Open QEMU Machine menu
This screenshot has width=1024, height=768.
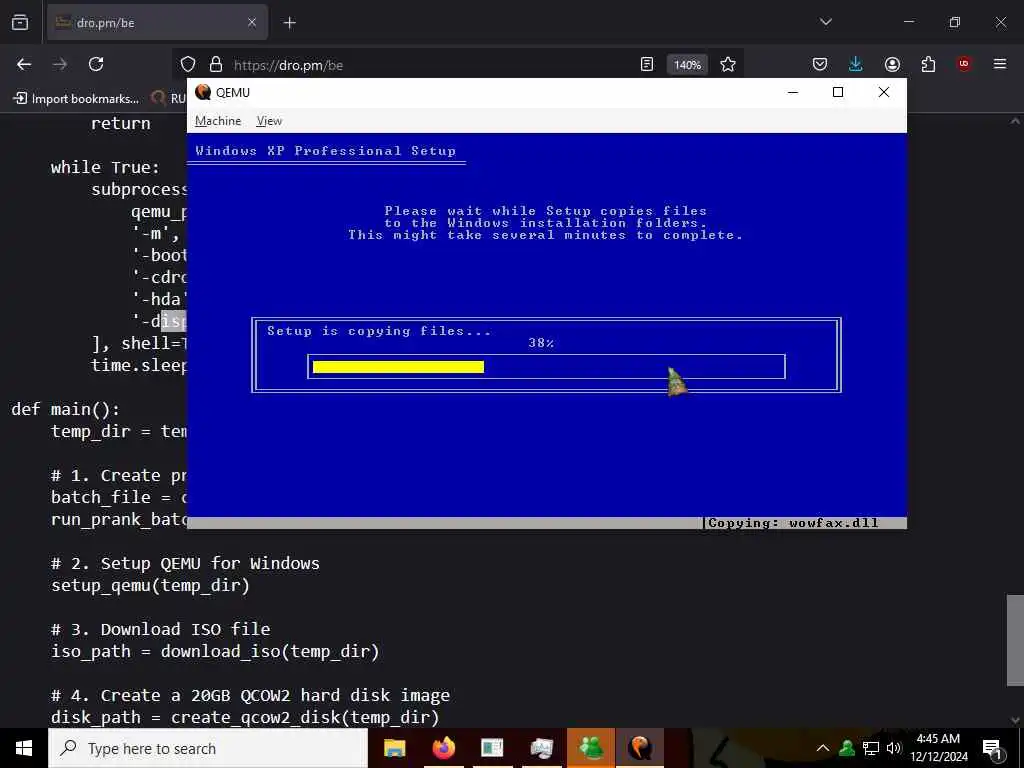tap(217, 121)
